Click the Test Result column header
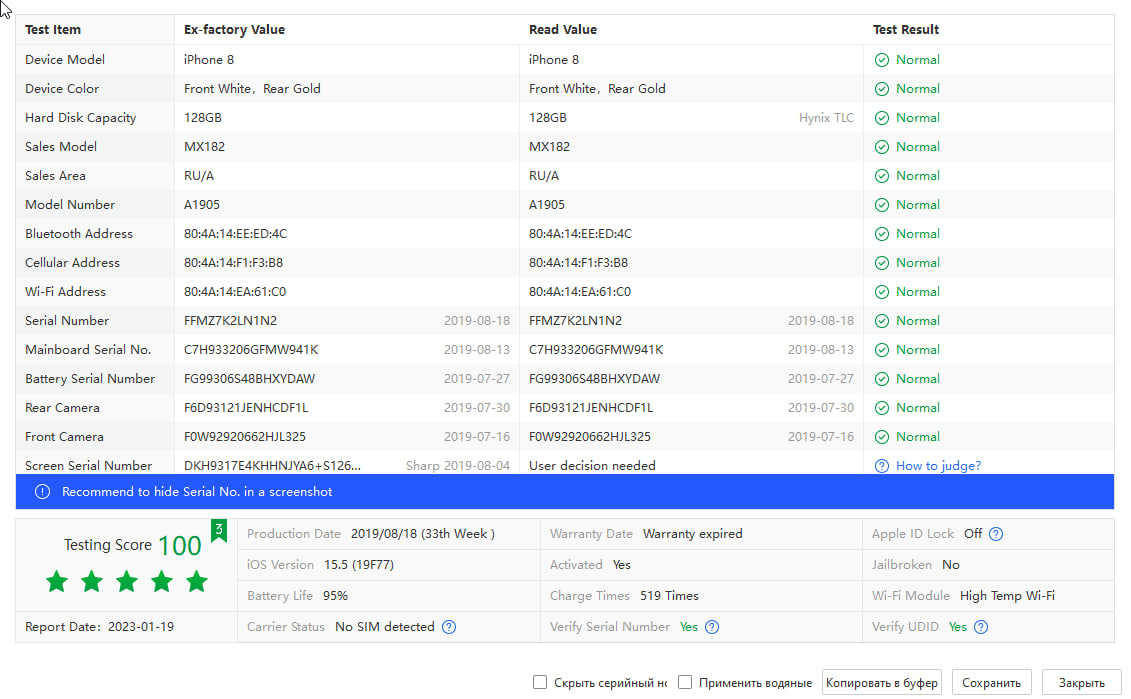 coord(906,30)
